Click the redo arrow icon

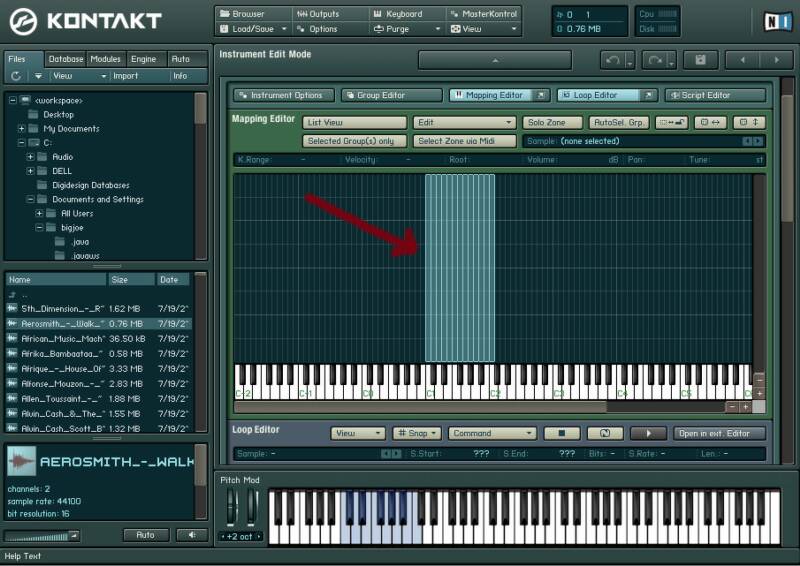tap(654, 60)
